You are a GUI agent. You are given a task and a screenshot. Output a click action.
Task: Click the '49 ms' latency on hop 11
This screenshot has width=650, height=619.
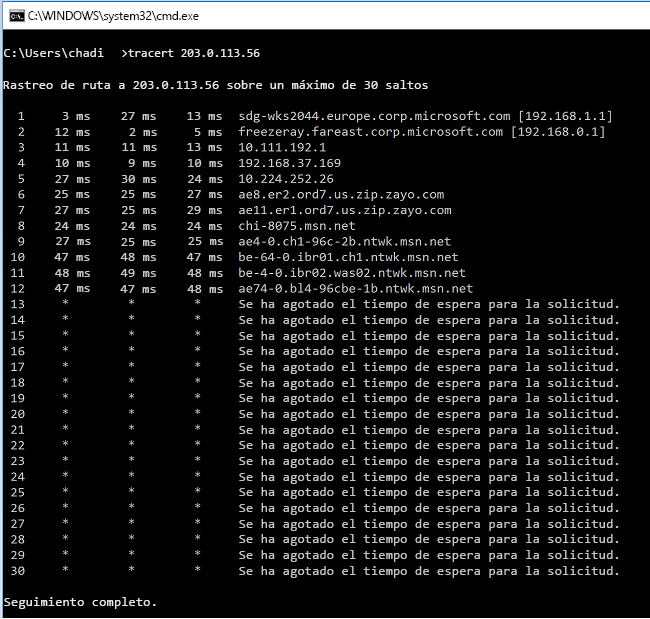[x=139, y=273]
